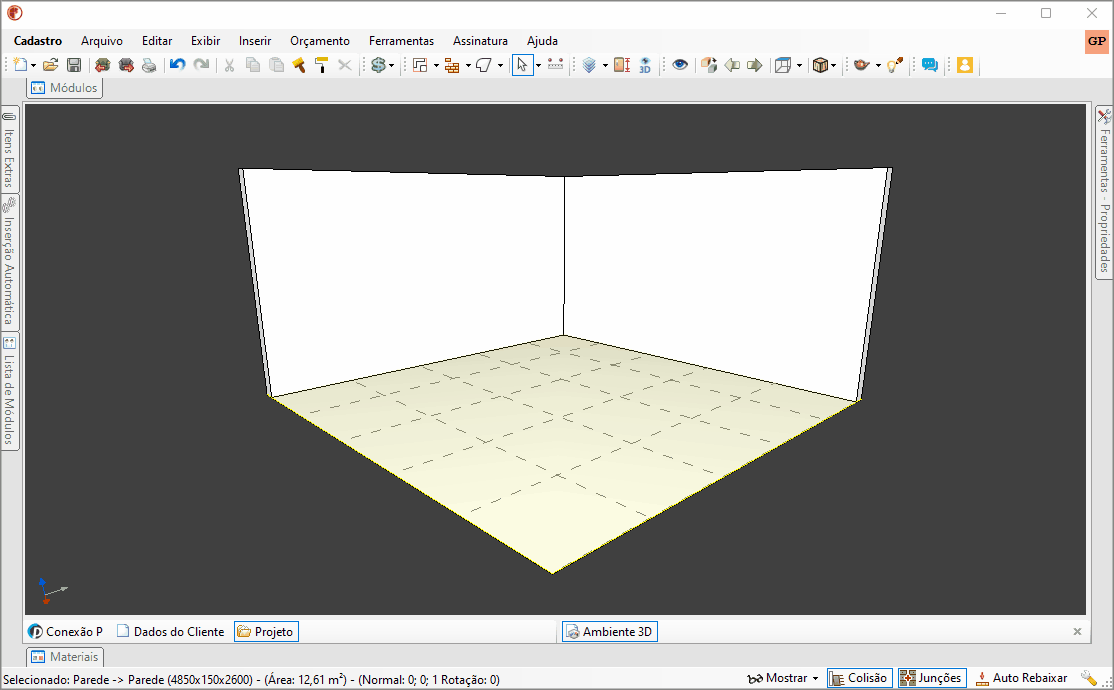Open the Cadastro menu
Viewport: 1114px width, 690px height.
coord(38,41)
